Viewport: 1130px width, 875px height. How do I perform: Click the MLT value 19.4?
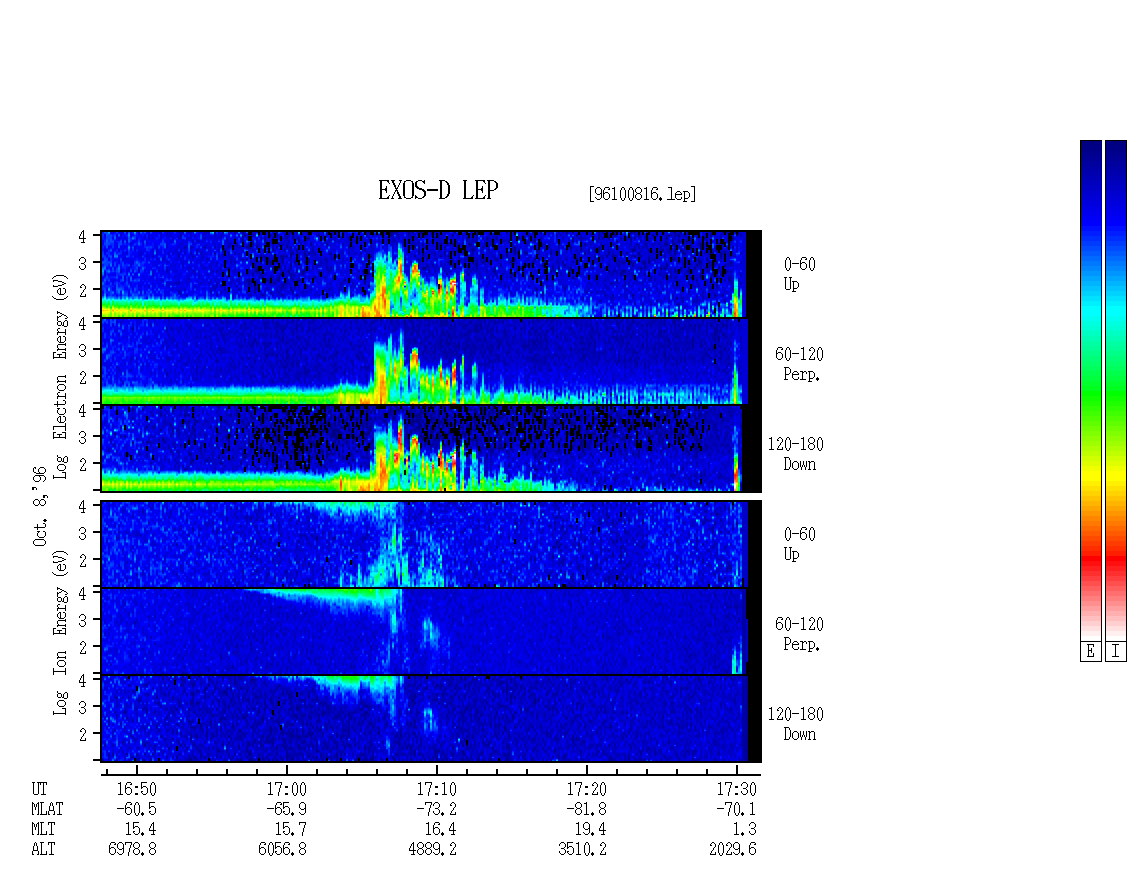pos(590,830)
